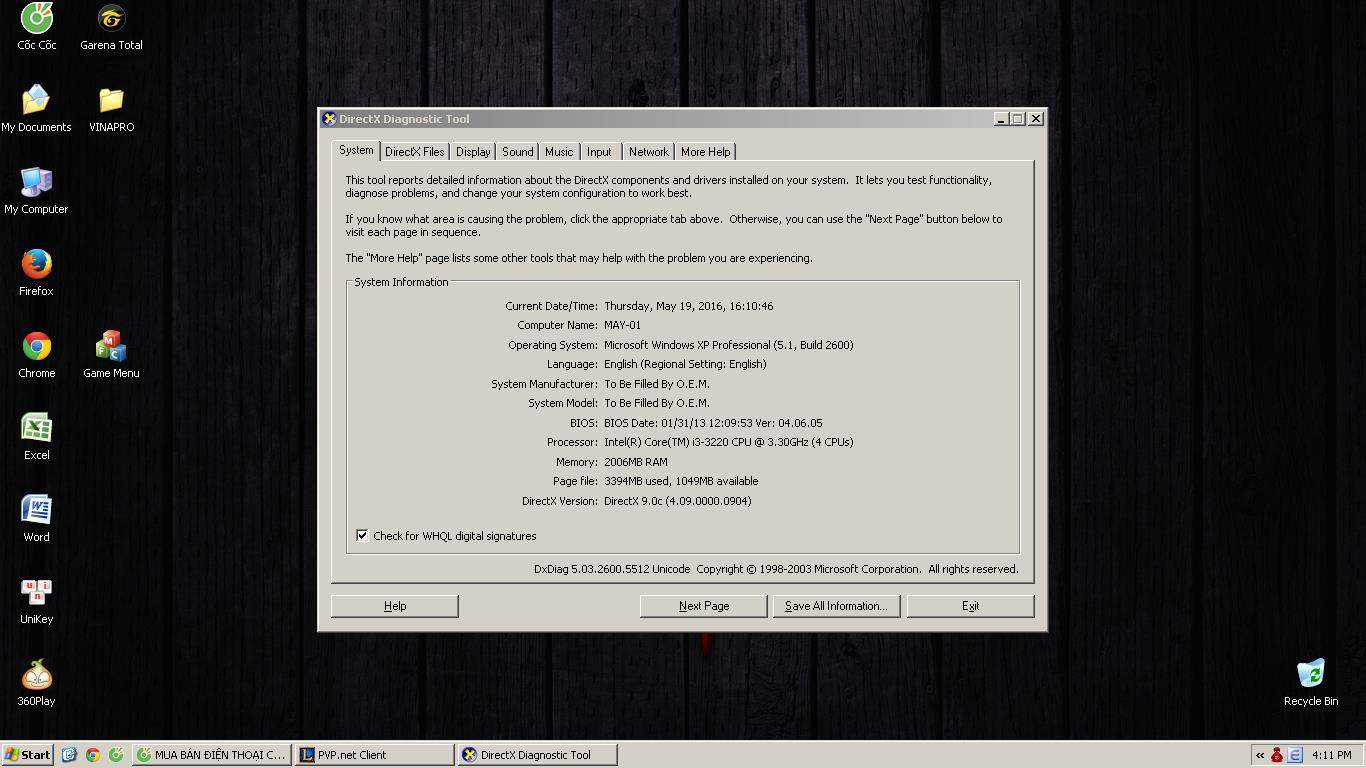Viewport: 1366px width, 768px height.
Task: Switch to PVP.net Client in taskbar
Action: pyautogui.click(x=374, y=755)
